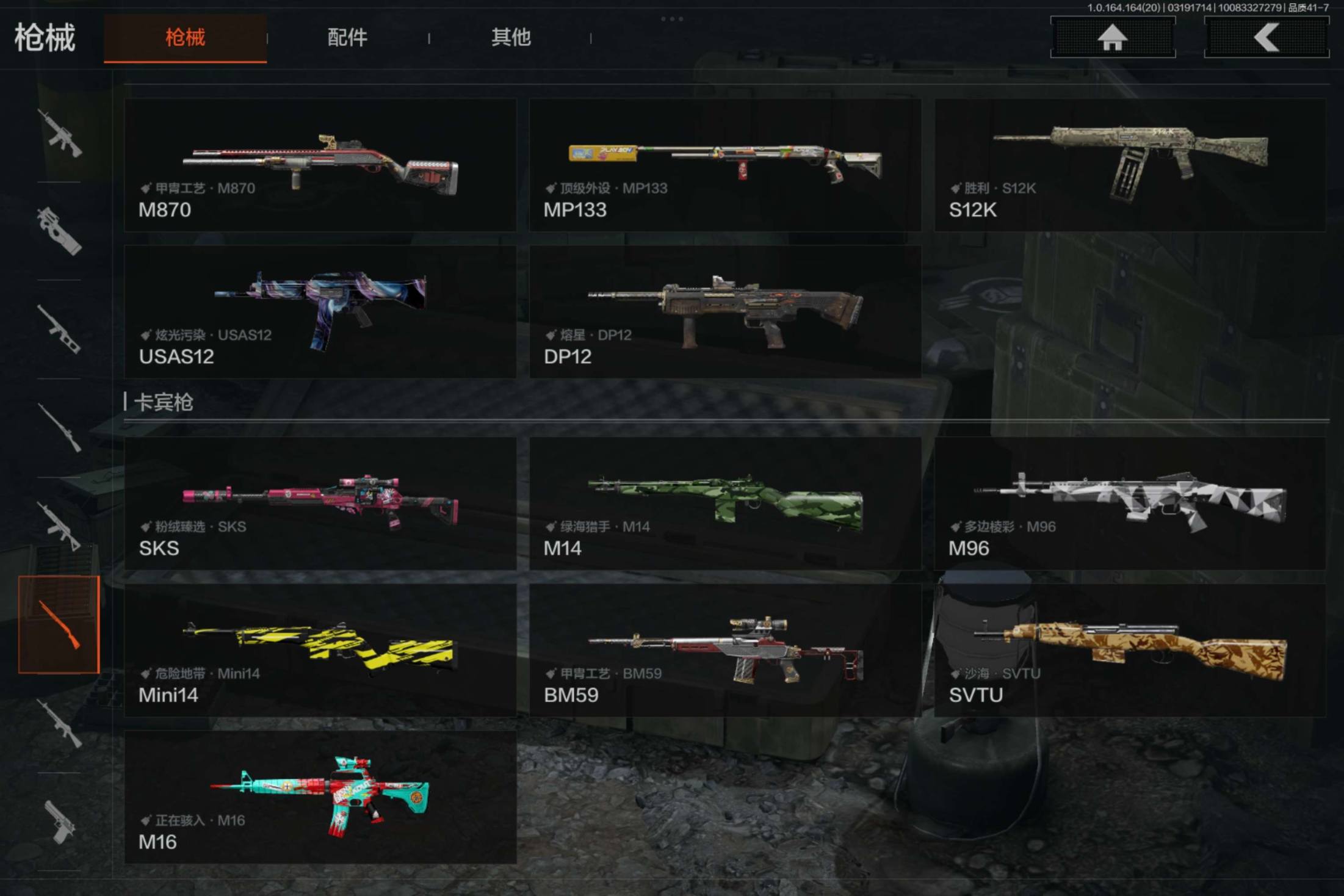Select the M870 shotgun card
Viewport: 1344px width, 896px height.
point(320,165)
